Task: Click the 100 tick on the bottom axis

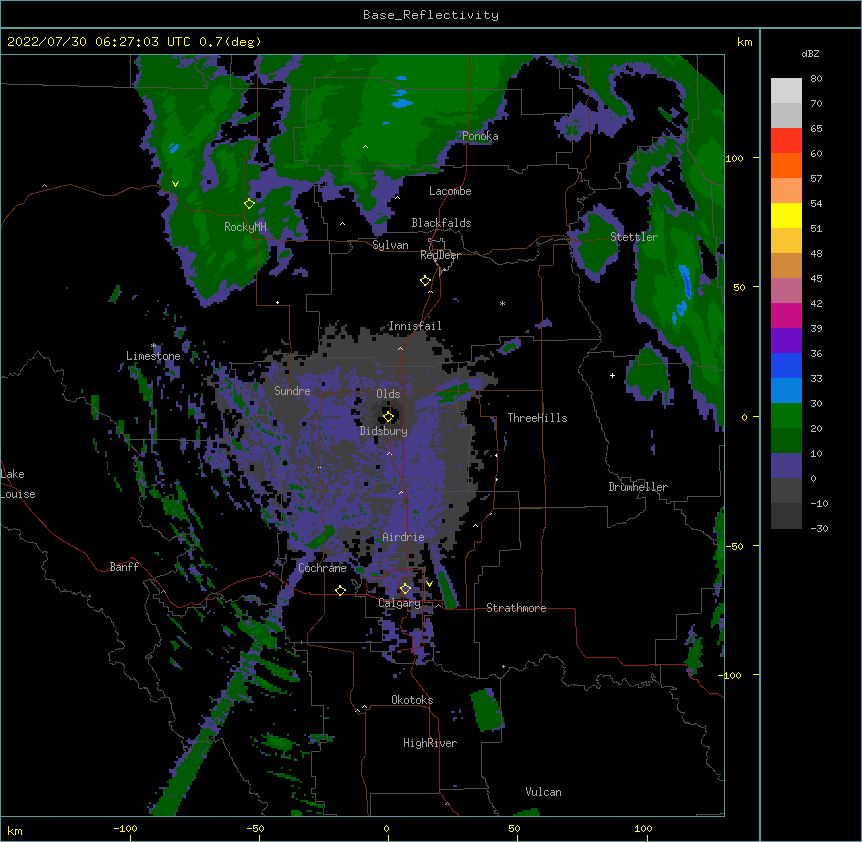Action: click(x=643, y=828)
